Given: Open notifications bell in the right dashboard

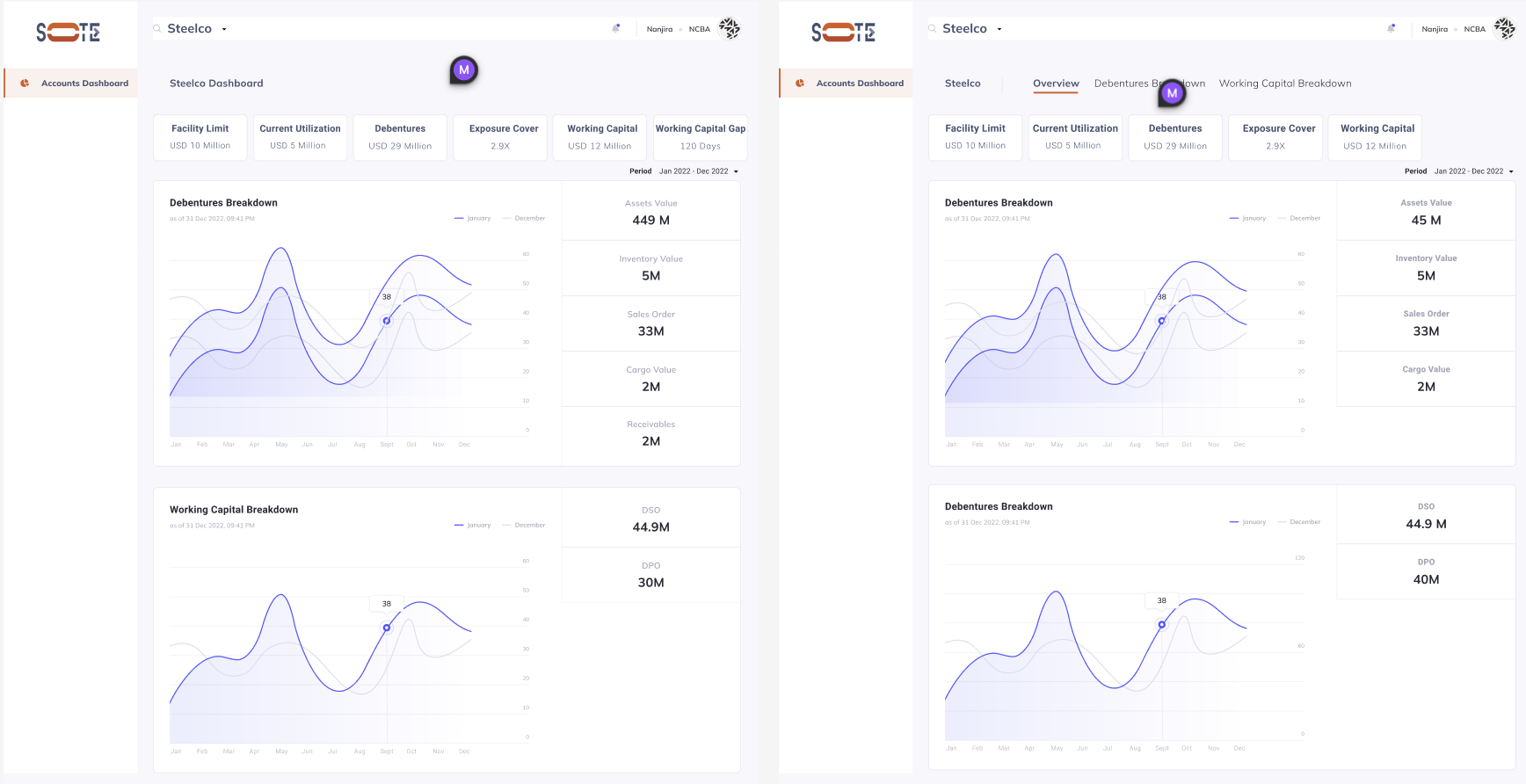Looking at the screenshot, I should pos(1391,28).
